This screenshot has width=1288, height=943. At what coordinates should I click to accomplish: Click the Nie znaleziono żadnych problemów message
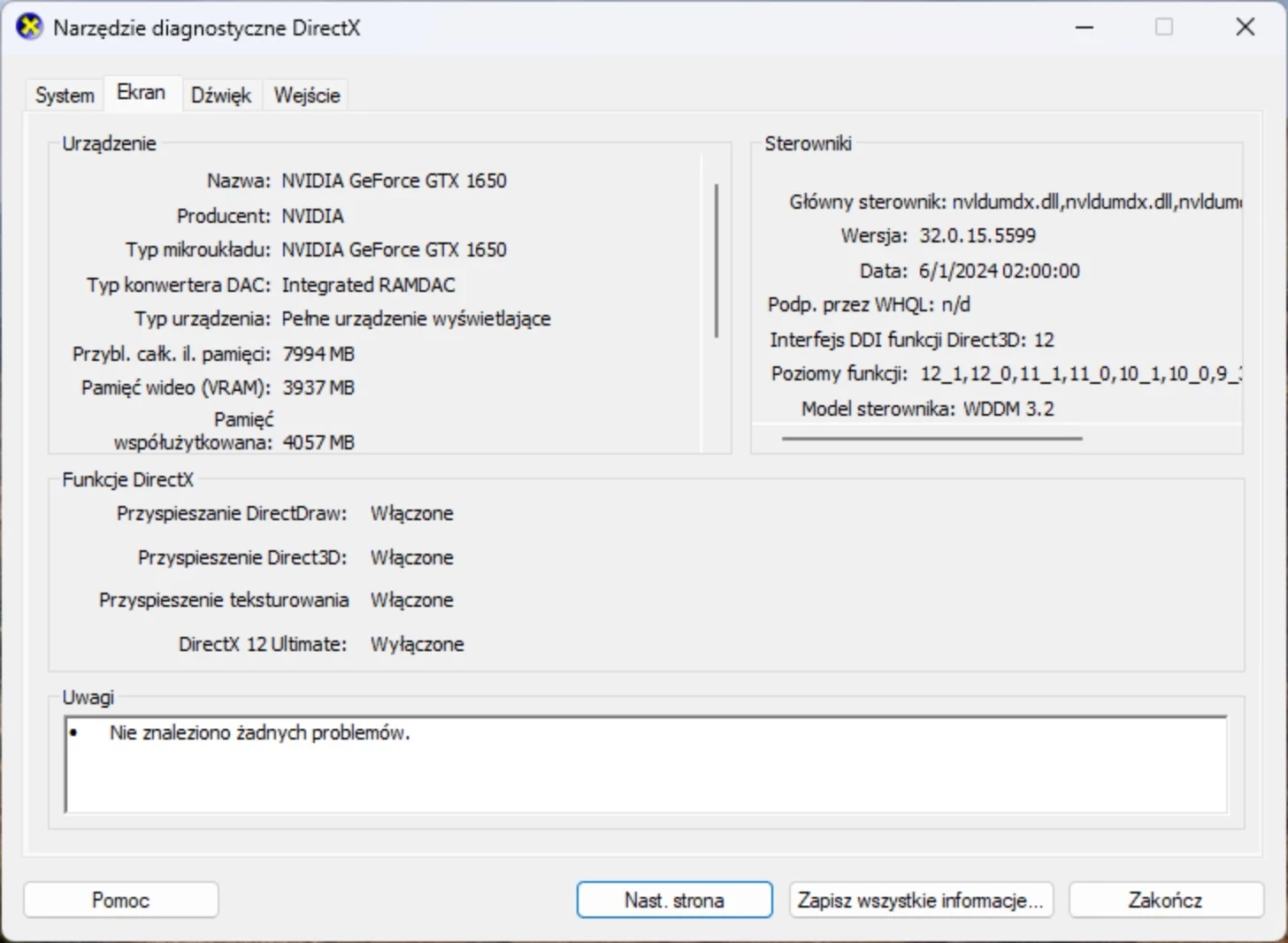click(x=258, y=733)
